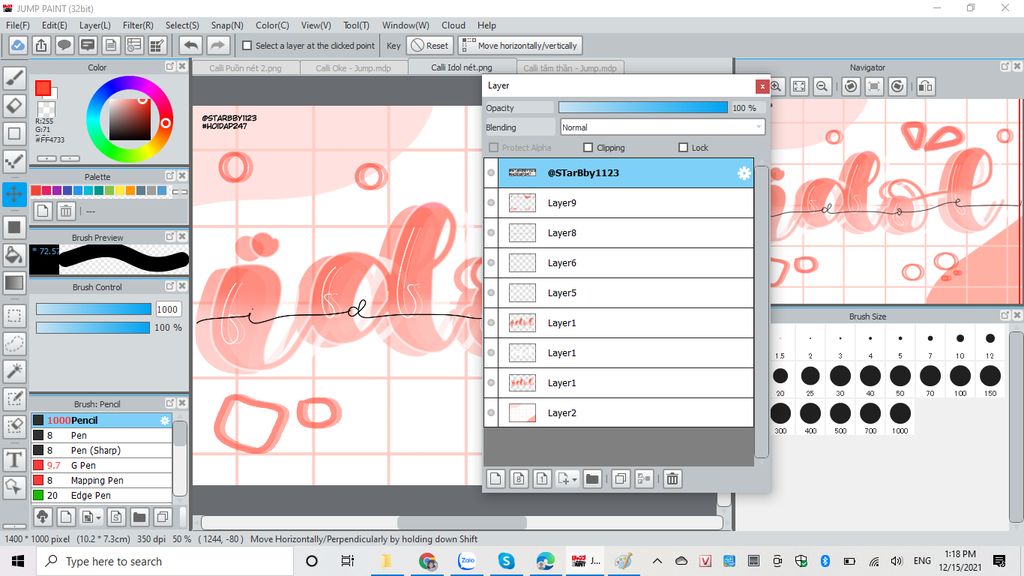Open Skype from the taskbar
Image resolution: width=1024 pixels, height=576 pixels.
506,561
